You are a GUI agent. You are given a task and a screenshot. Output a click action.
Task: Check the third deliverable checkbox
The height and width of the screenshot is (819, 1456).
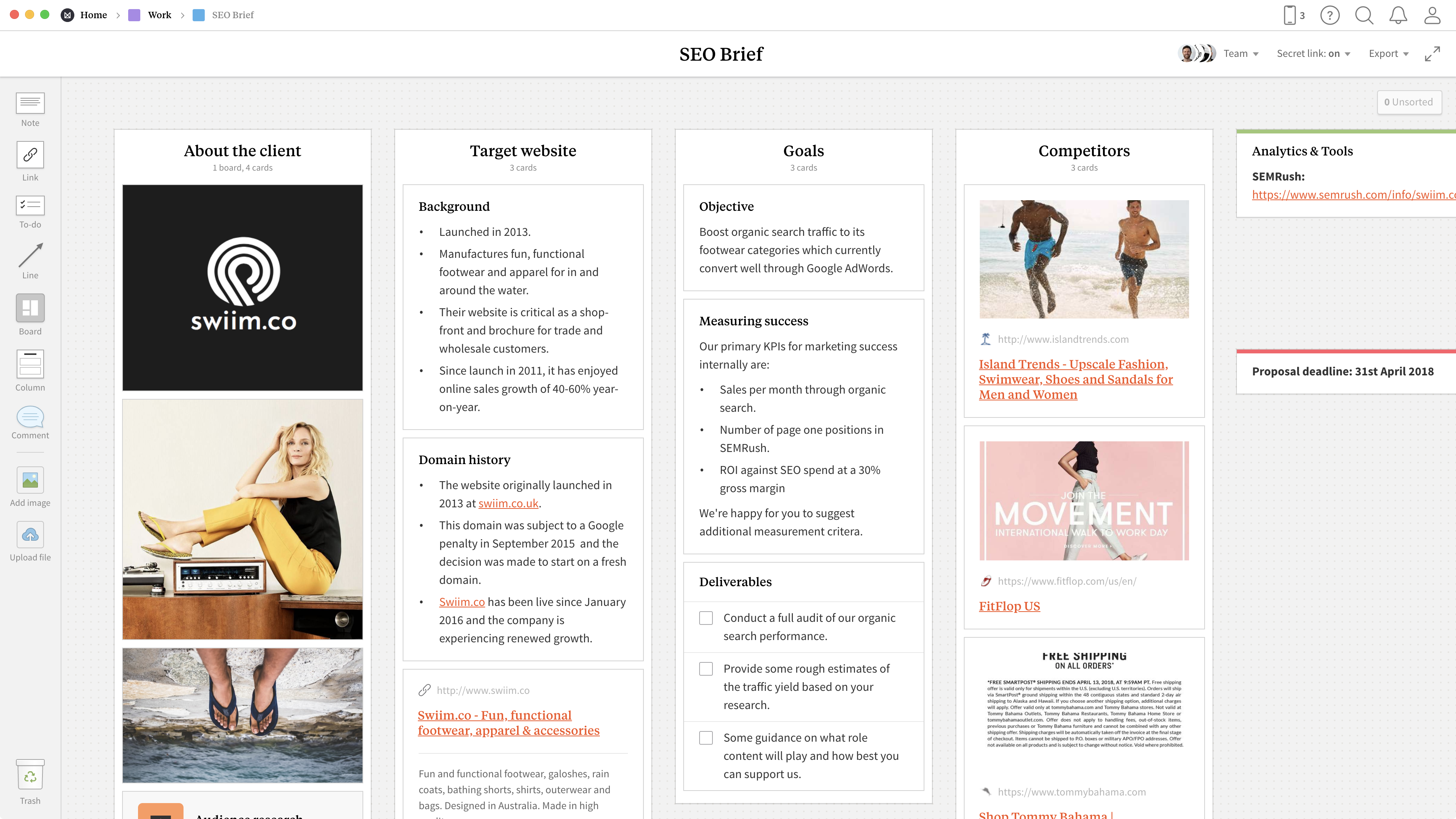[706, 738]
